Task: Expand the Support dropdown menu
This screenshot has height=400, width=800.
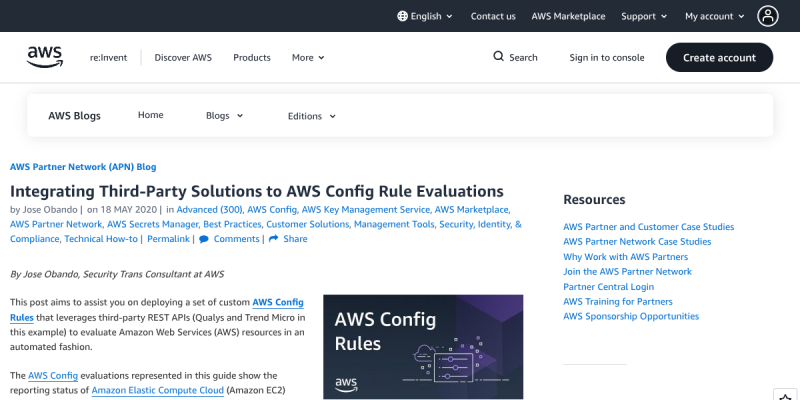Action: pos(644,16)
